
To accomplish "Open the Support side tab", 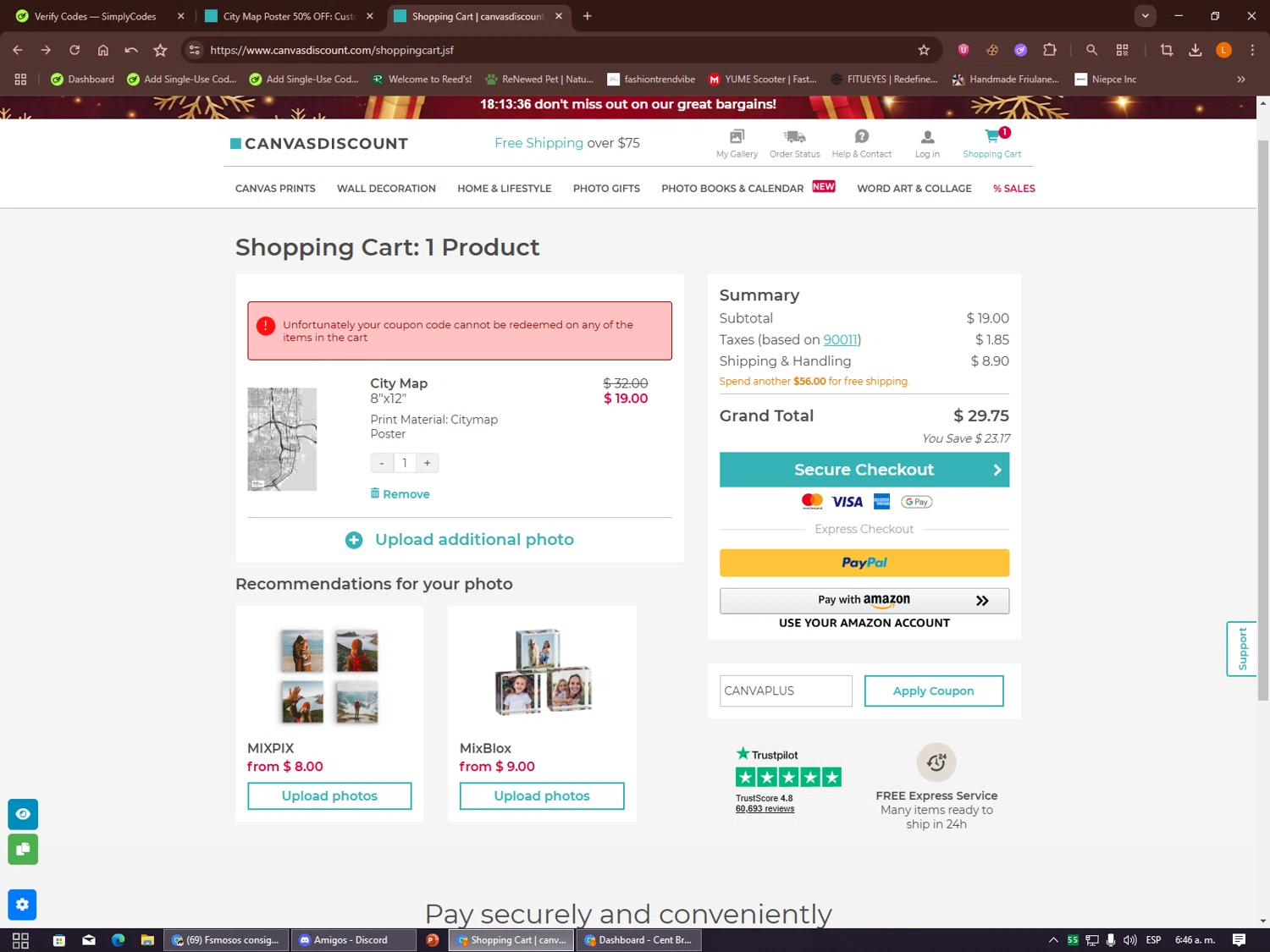I will pos(1241,648).
